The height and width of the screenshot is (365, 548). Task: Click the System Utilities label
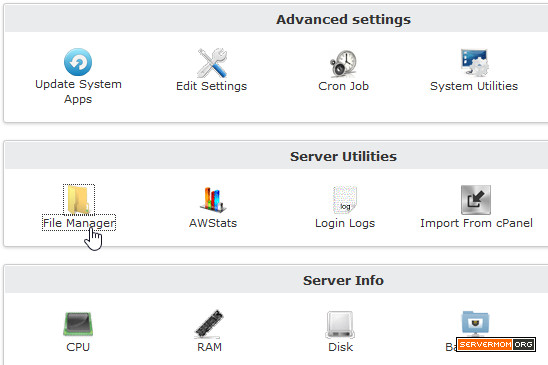[x=474, y=86]
